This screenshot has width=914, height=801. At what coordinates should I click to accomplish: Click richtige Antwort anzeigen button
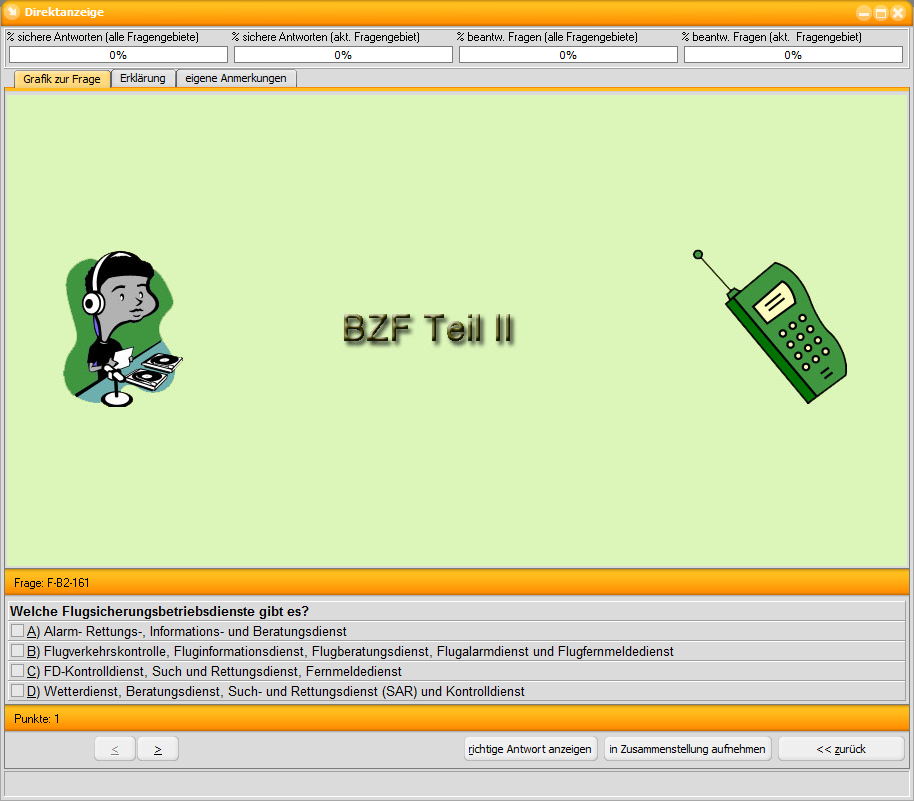(x=530, y=749)
